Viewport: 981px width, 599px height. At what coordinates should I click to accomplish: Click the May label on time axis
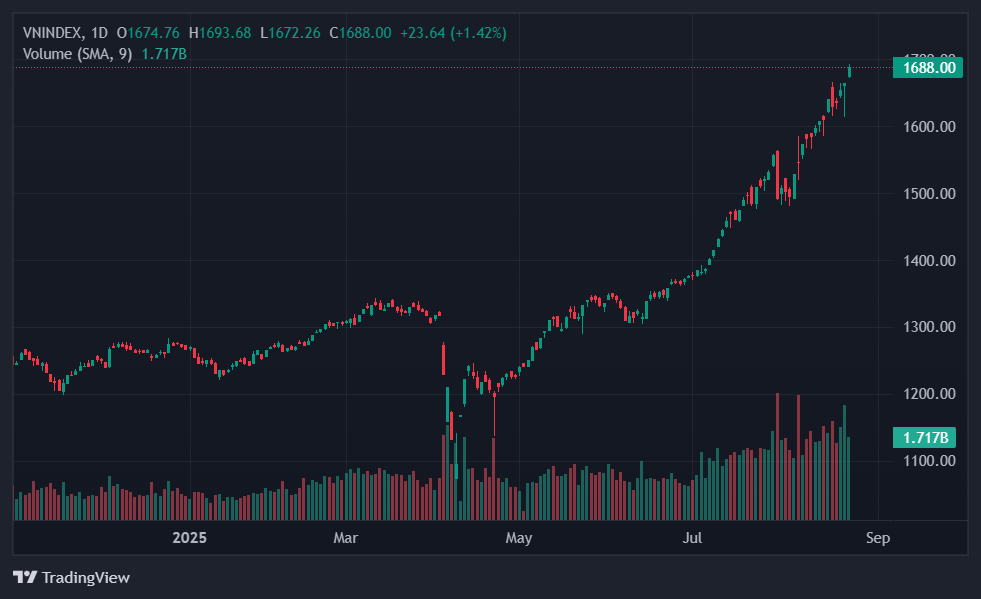click(x=519, y=538)
